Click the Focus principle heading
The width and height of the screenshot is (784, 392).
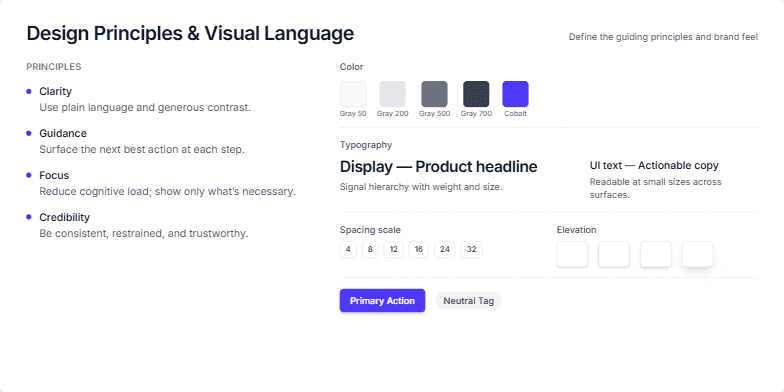(x=54, y=176)
